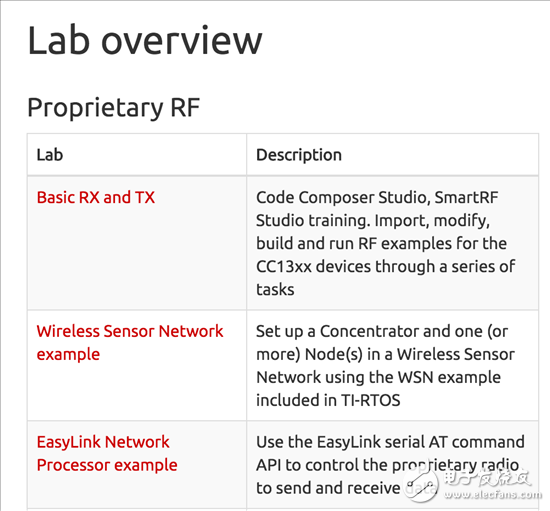The width and height of the screenshot is (550, 511).
Task: Open the EasyLink Network Processor example link
Action: click(107, 453)
